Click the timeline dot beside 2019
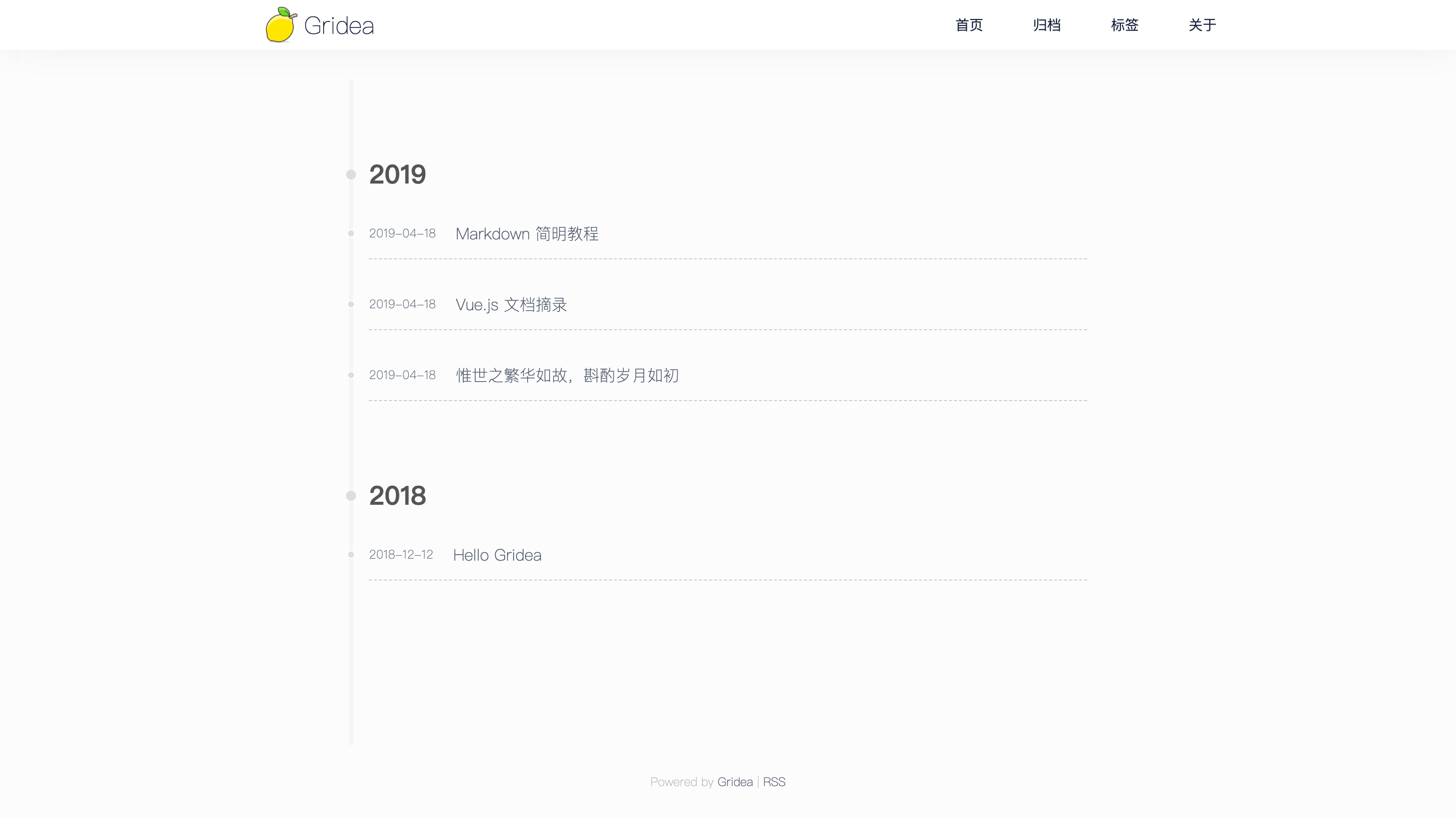The height and width of the screenshot is (818, 1456). point(351,175)
